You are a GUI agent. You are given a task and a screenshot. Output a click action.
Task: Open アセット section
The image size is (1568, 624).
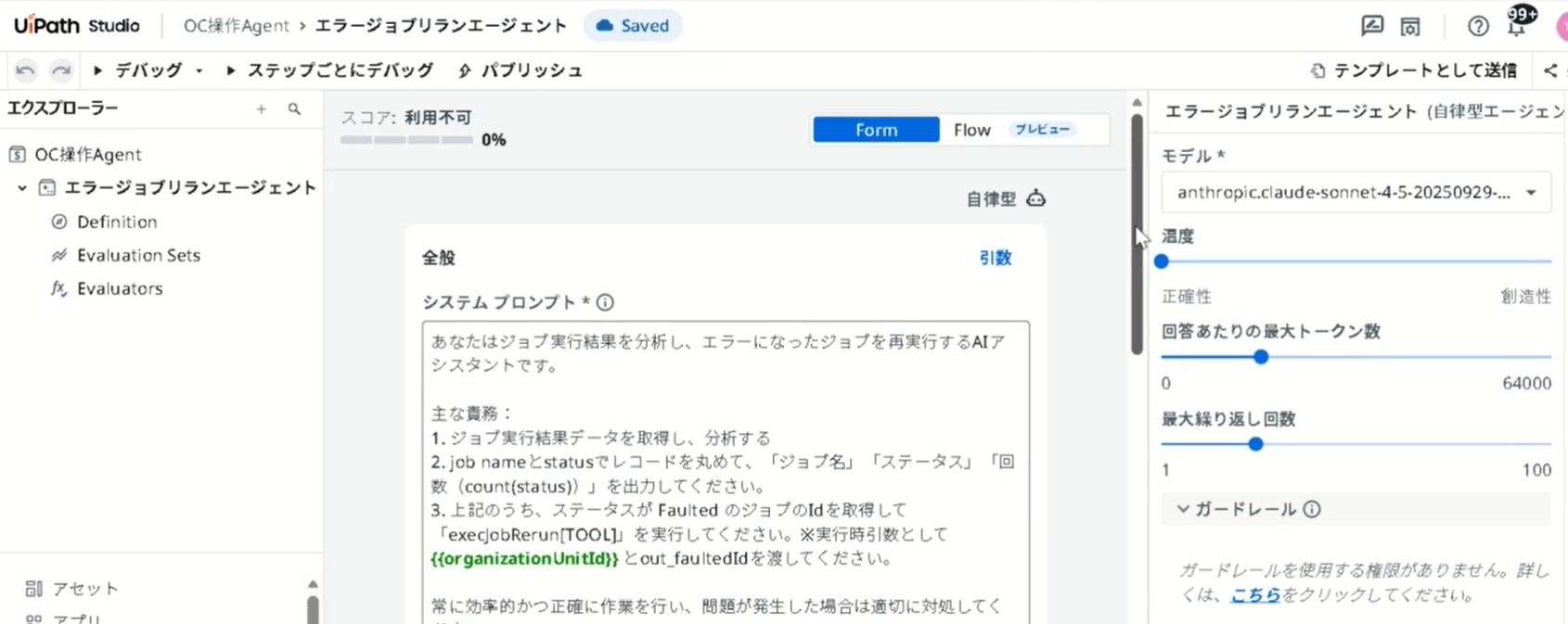click(85, 589)
